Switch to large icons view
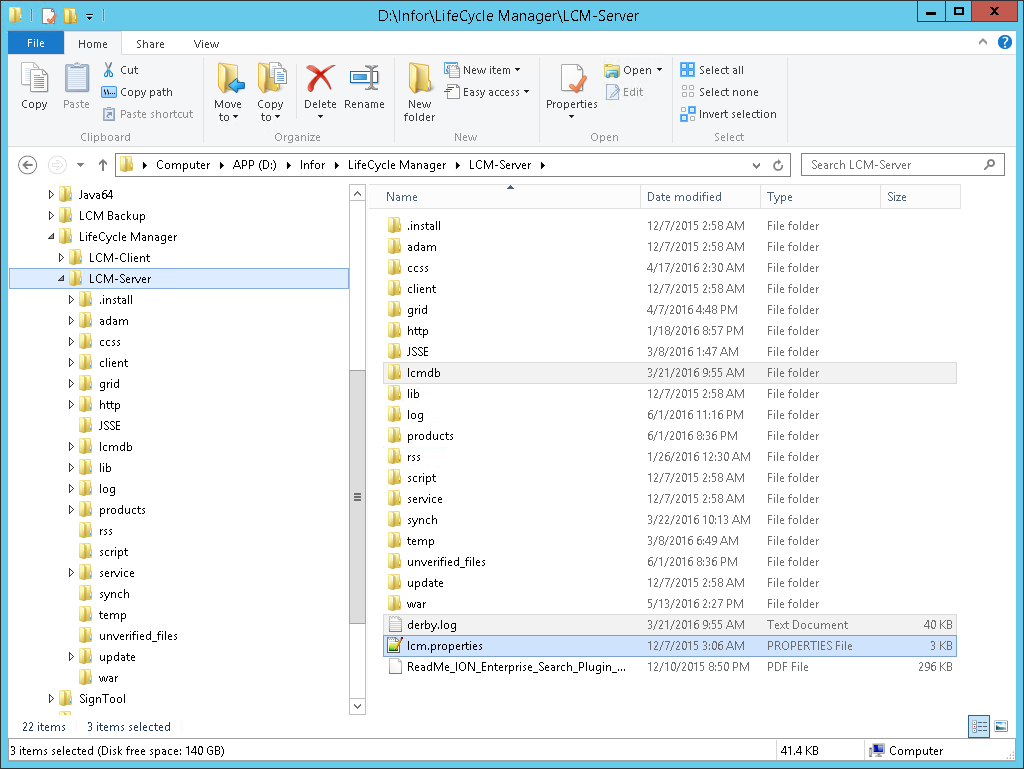Image resolution: width=1024 pixels, height=769 pixels. click(1001, 727)
